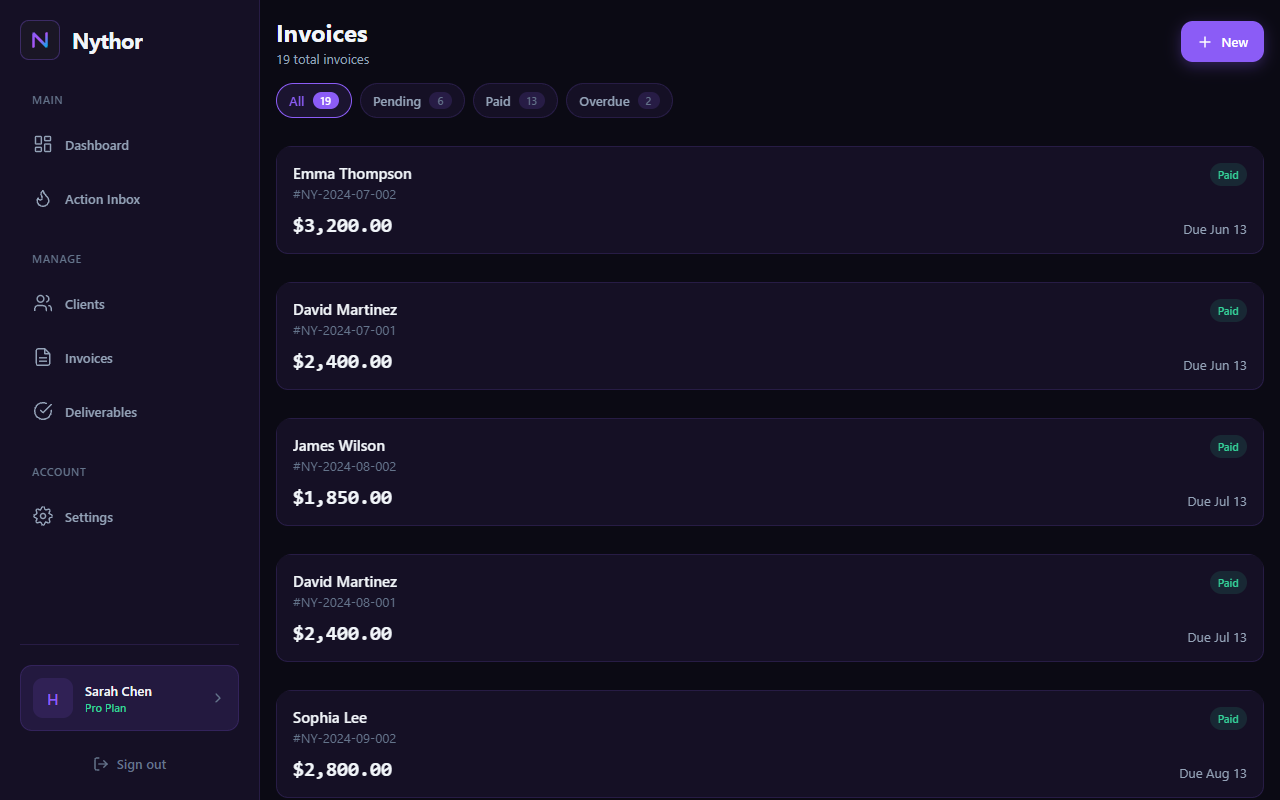Click the Paid badge on Emma Thompson's invoice
This screenshot has width=1280, height=800.
click(x=1228, y=174)
